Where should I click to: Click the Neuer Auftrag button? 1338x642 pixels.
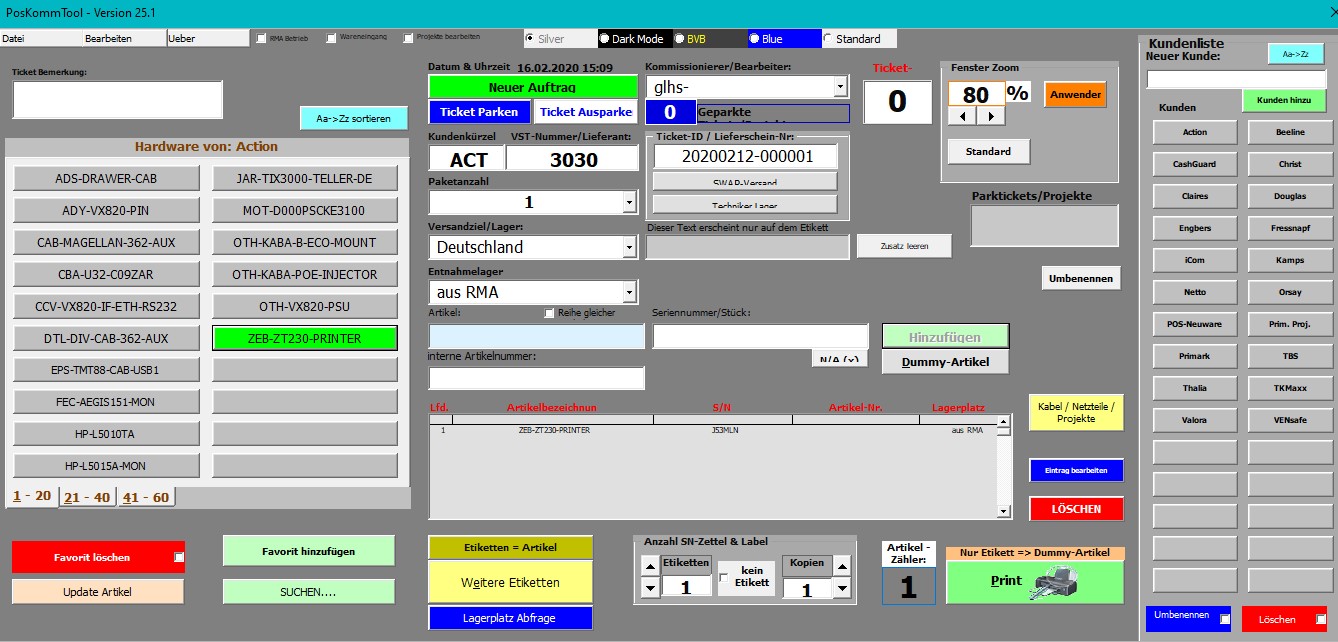(x=533, y=87)
